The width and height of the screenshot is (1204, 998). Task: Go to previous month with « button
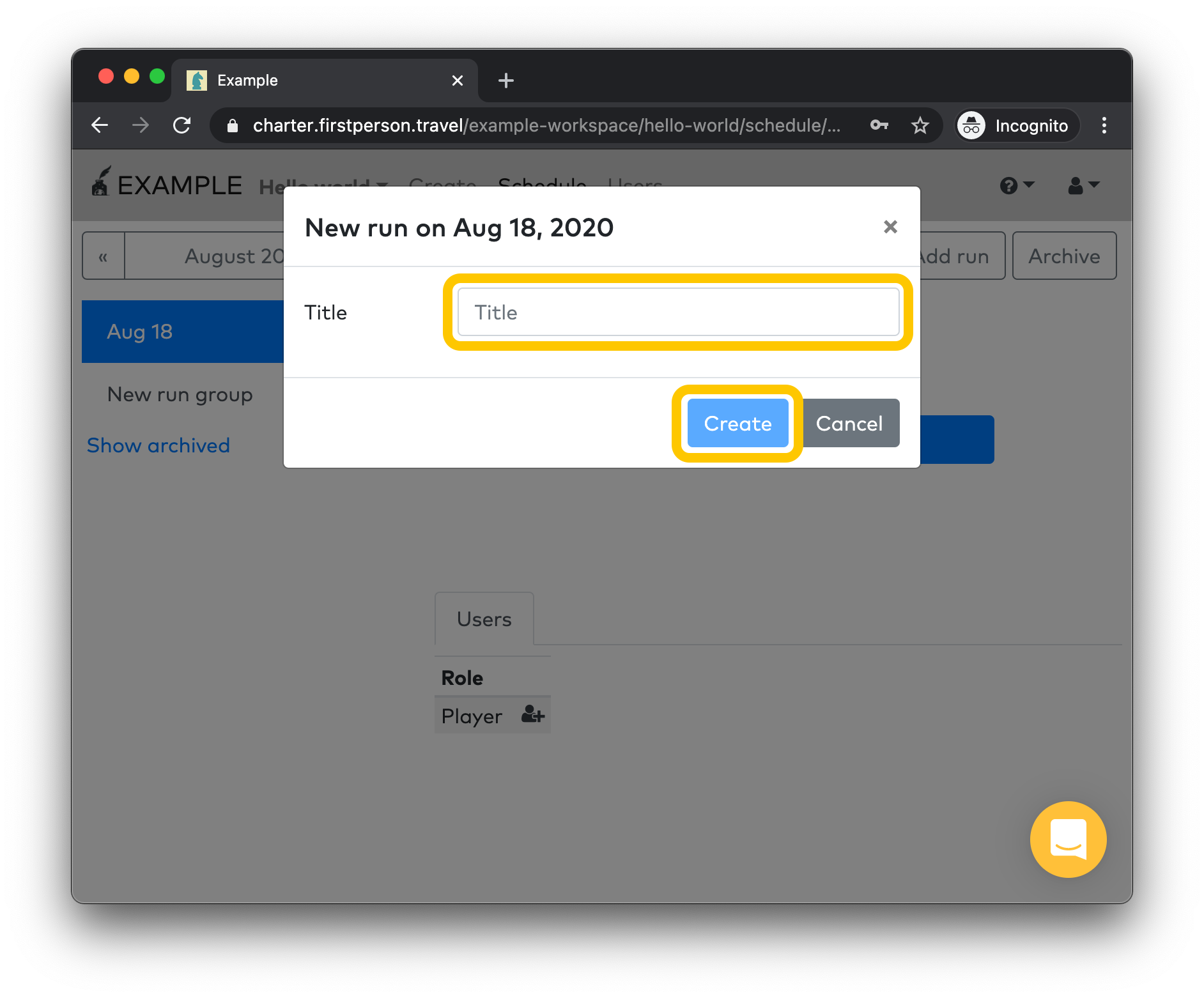point(103,256)
